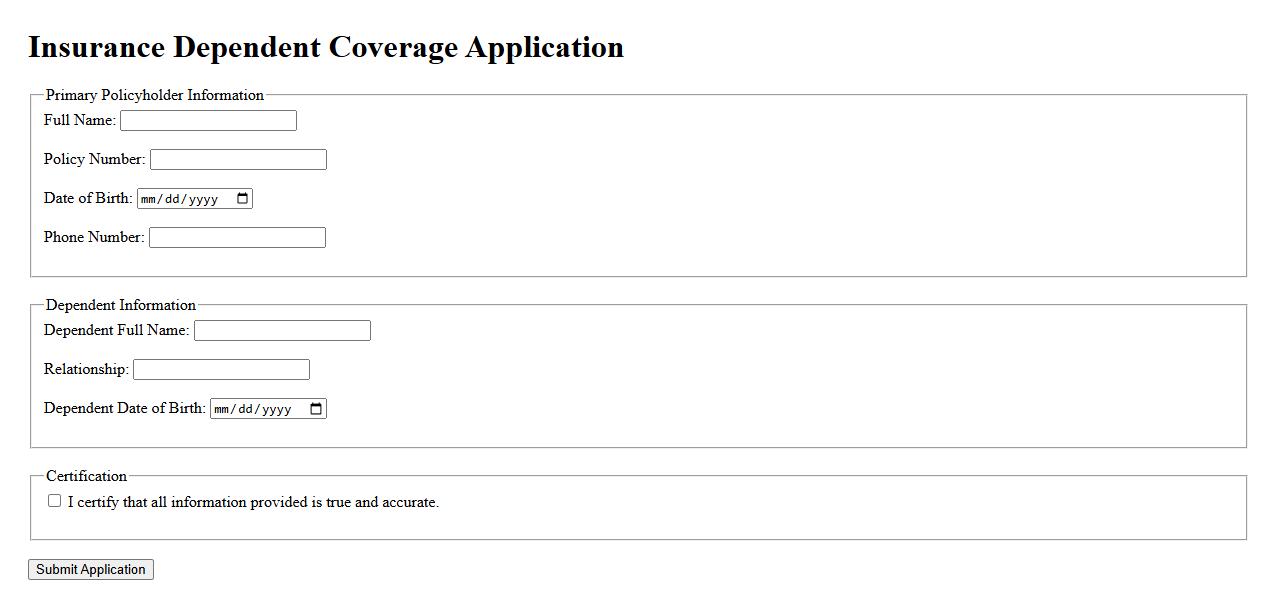Click the Dependent Full Name input field
The height and width of the screenshot is (601, 1278).
click(282, 331)
